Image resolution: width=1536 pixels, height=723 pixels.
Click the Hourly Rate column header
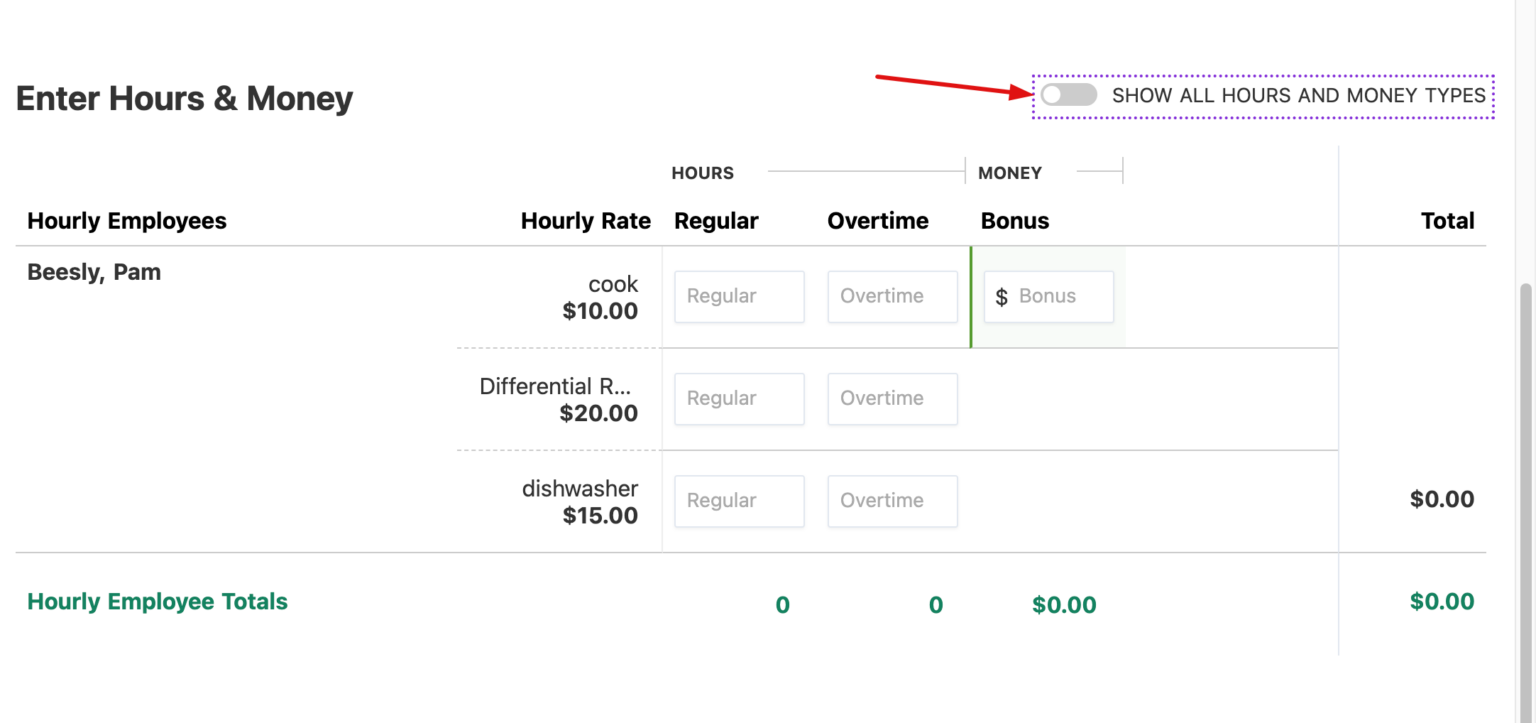click(x=586, y=220)
